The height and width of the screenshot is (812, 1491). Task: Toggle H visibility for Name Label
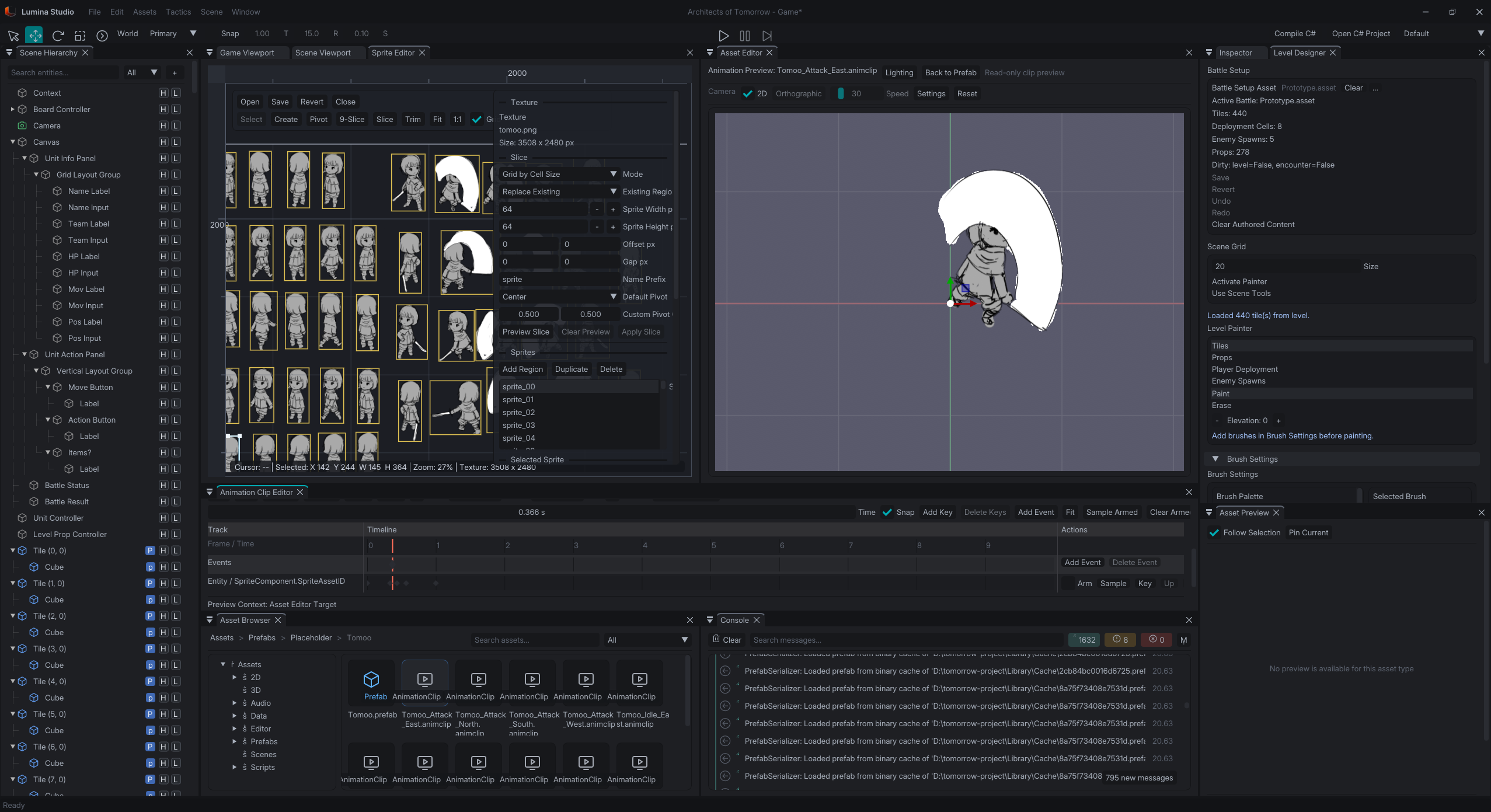(x=163, y=191)
